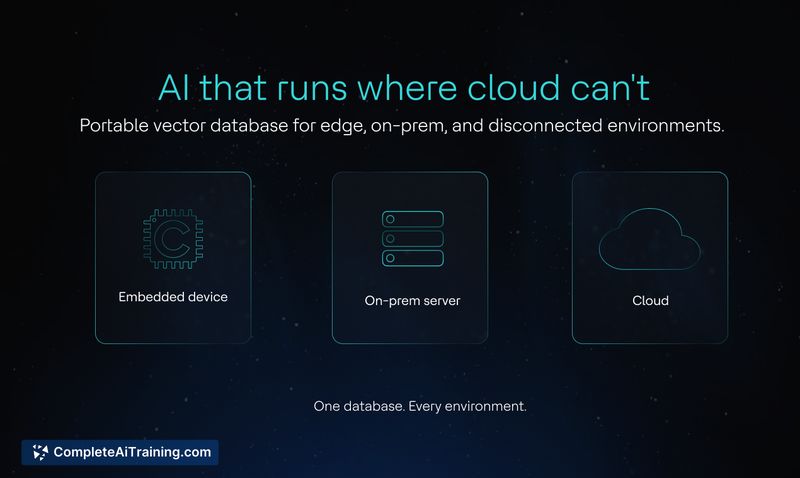Select the 'Cloud' card label
The height and width of the screenshot is (478, 800).
pyautogui.click(x=651, y=301)
